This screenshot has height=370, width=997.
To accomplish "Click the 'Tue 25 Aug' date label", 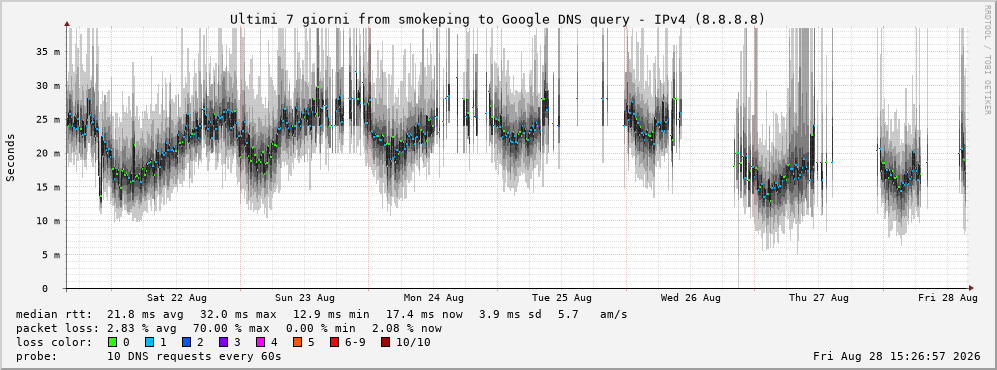I will [562, 298].
